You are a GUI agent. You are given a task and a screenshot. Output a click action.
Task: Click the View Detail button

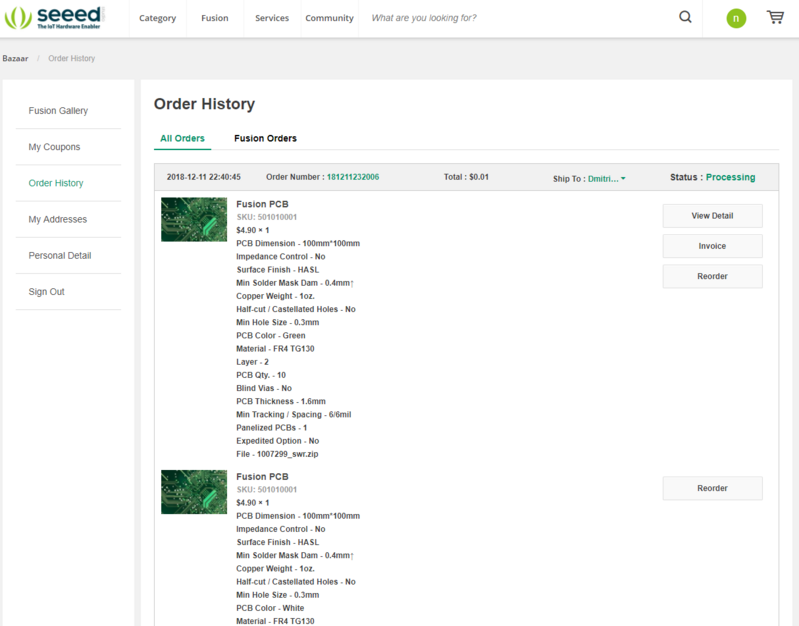coord(712,216)
